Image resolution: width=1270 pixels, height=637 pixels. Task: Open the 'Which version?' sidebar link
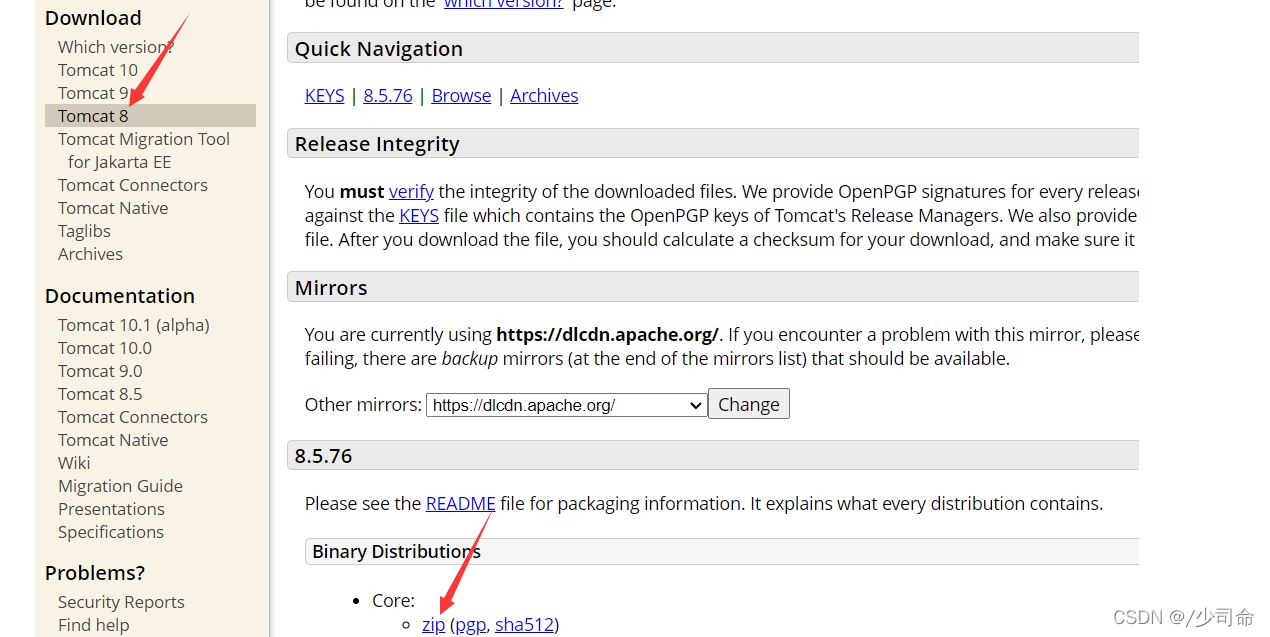pos(115,47)
